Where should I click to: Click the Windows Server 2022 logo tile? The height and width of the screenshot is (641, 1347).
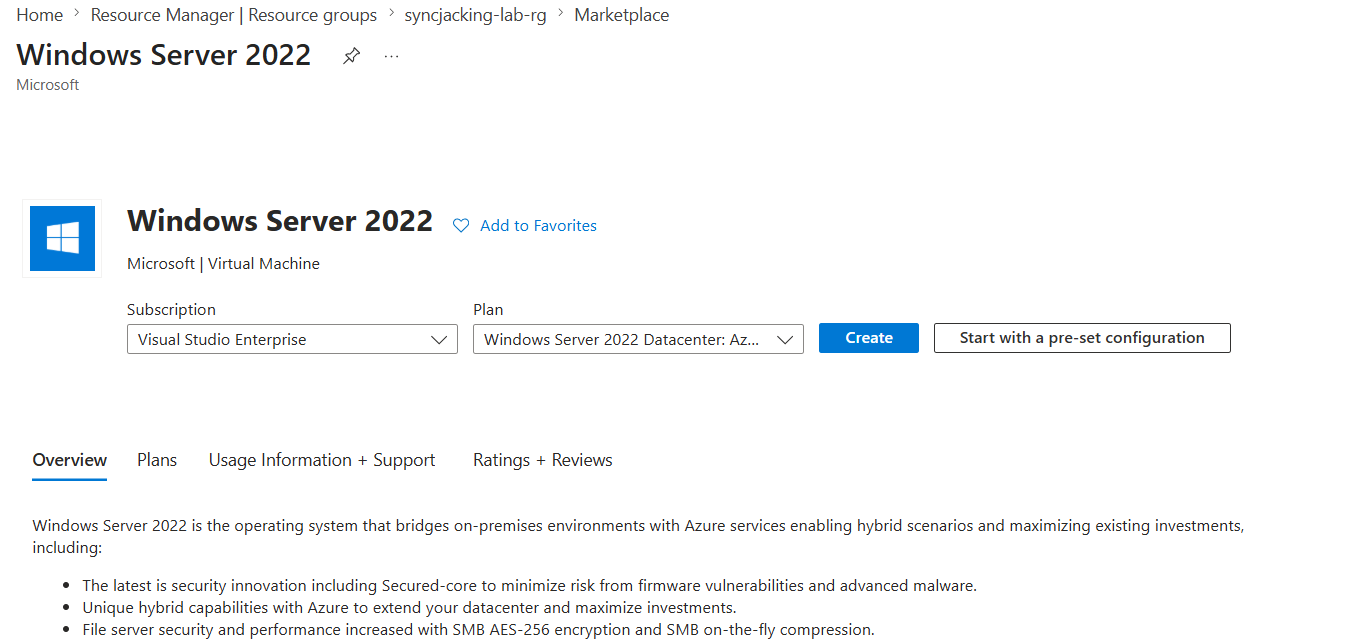(x=62, y=238)
